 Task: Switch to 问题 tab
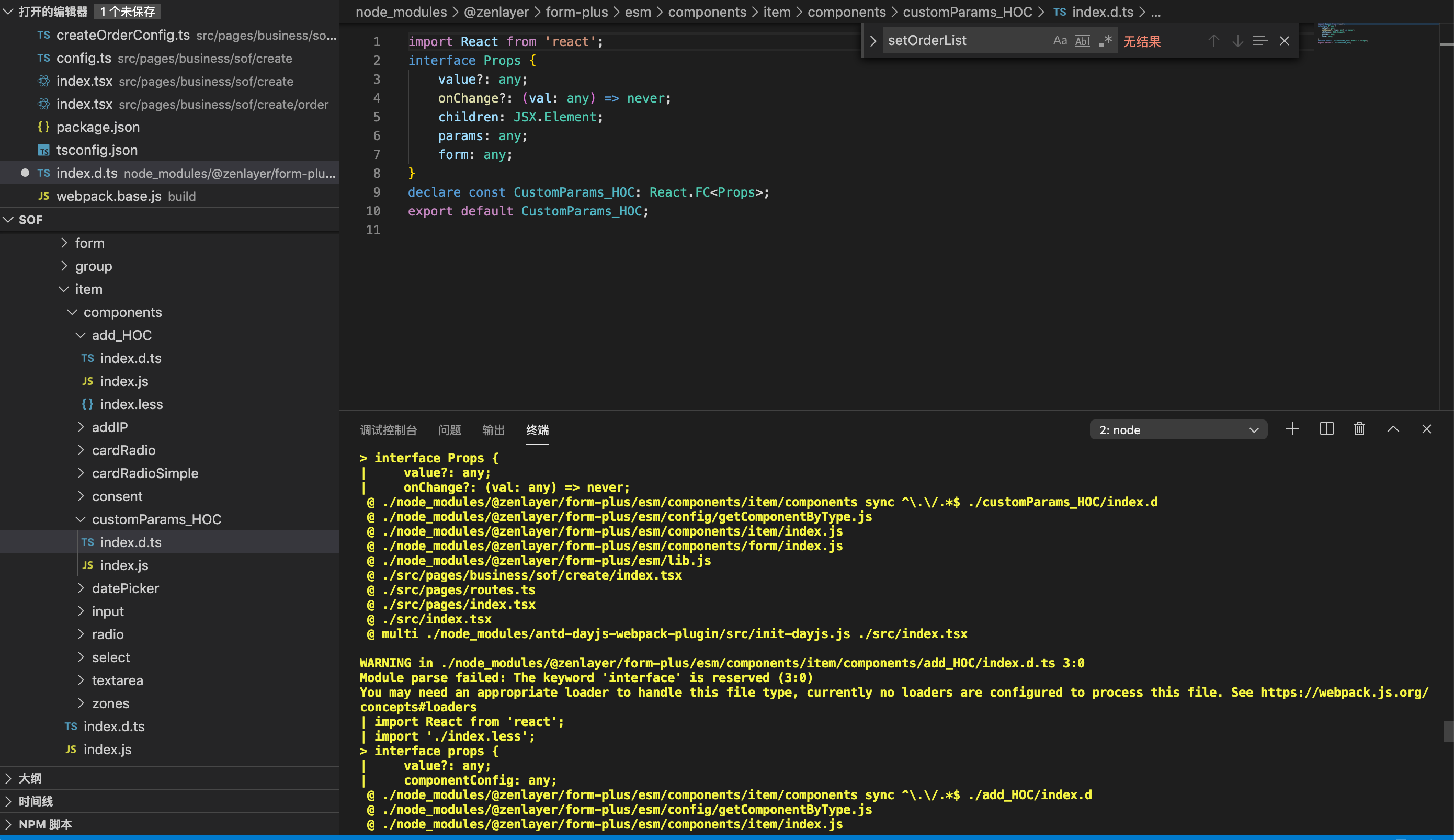[449, 429]
